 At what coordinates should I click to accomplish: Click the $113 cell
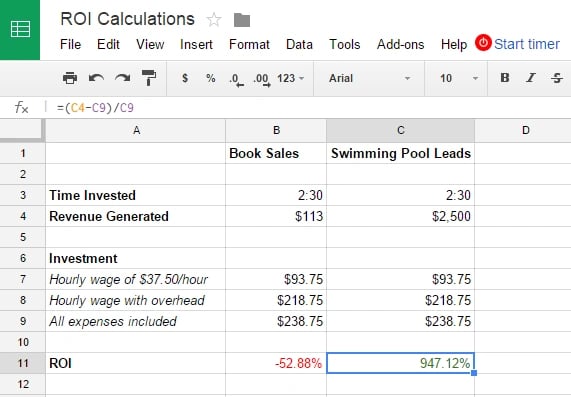tap(276, 216)
